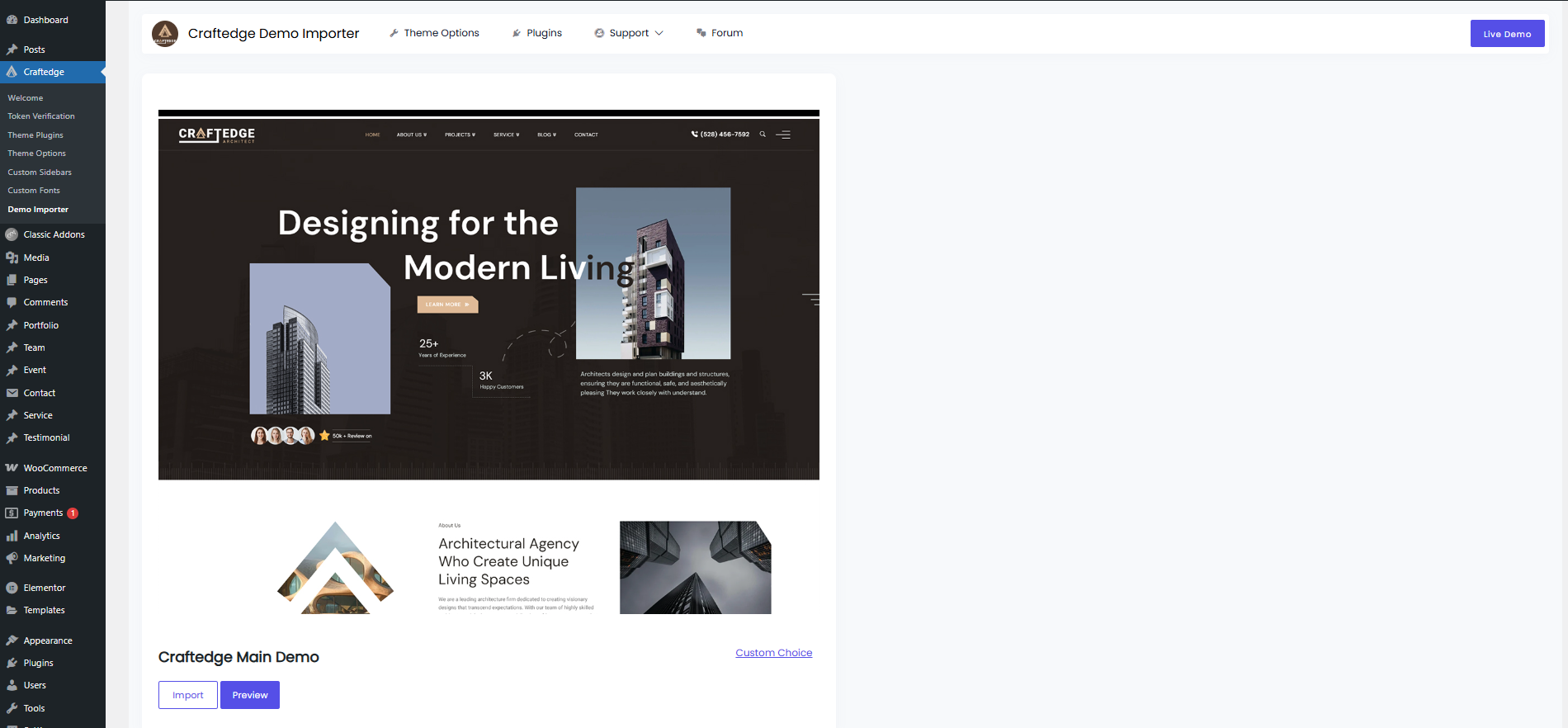Open the Forum link in header
Image resolution: width=1568 pixels, height=728 pixels.
coord(720,33)
